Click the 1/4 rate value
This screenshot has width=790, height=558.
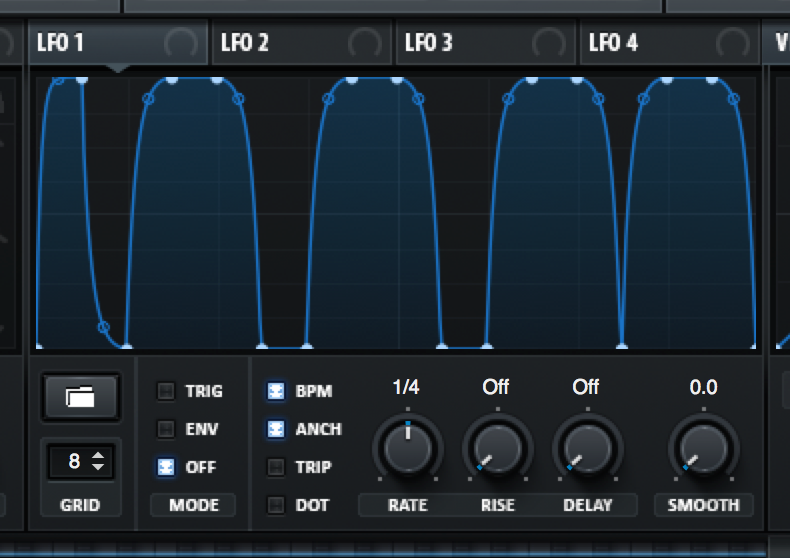406,387
